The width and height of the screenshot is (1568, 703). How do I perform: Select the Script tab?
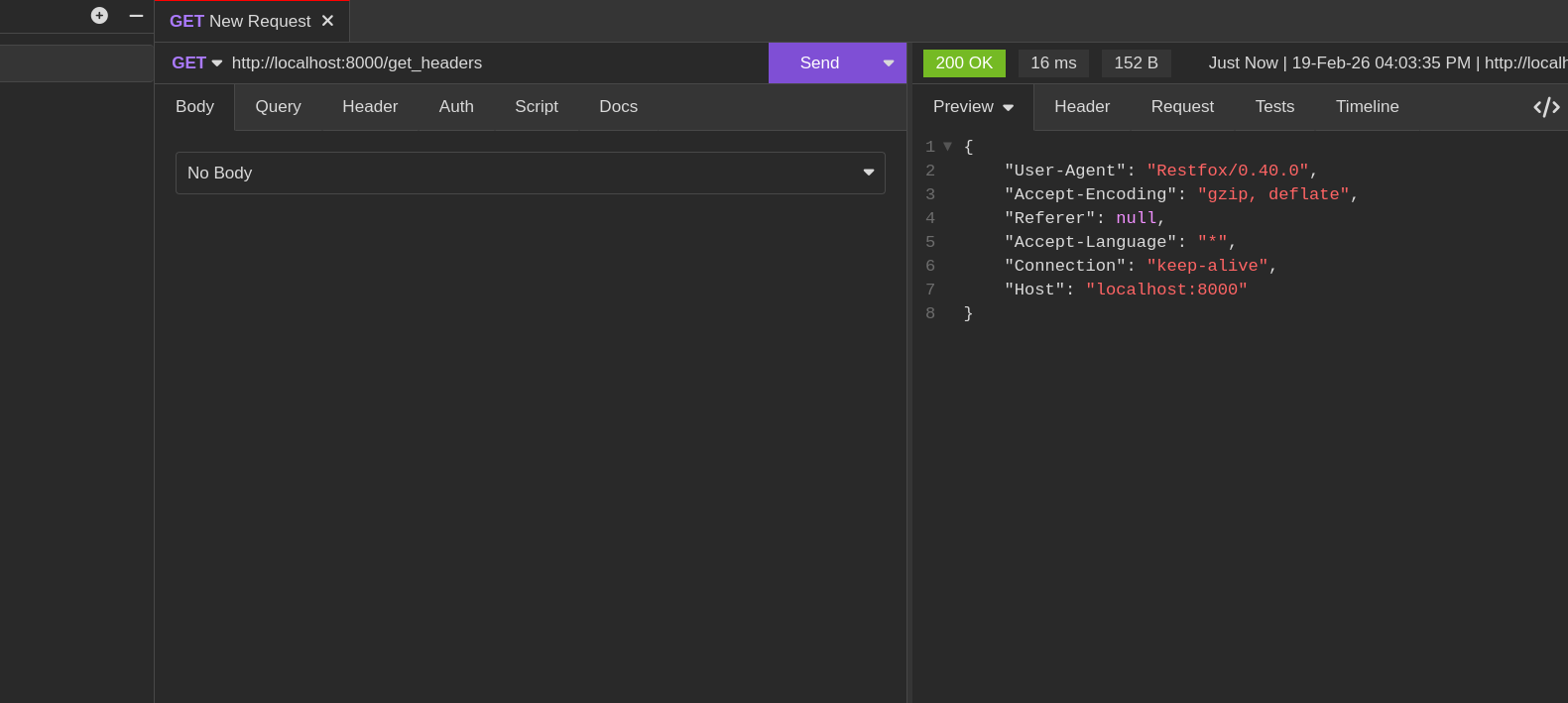click(537, 107)
